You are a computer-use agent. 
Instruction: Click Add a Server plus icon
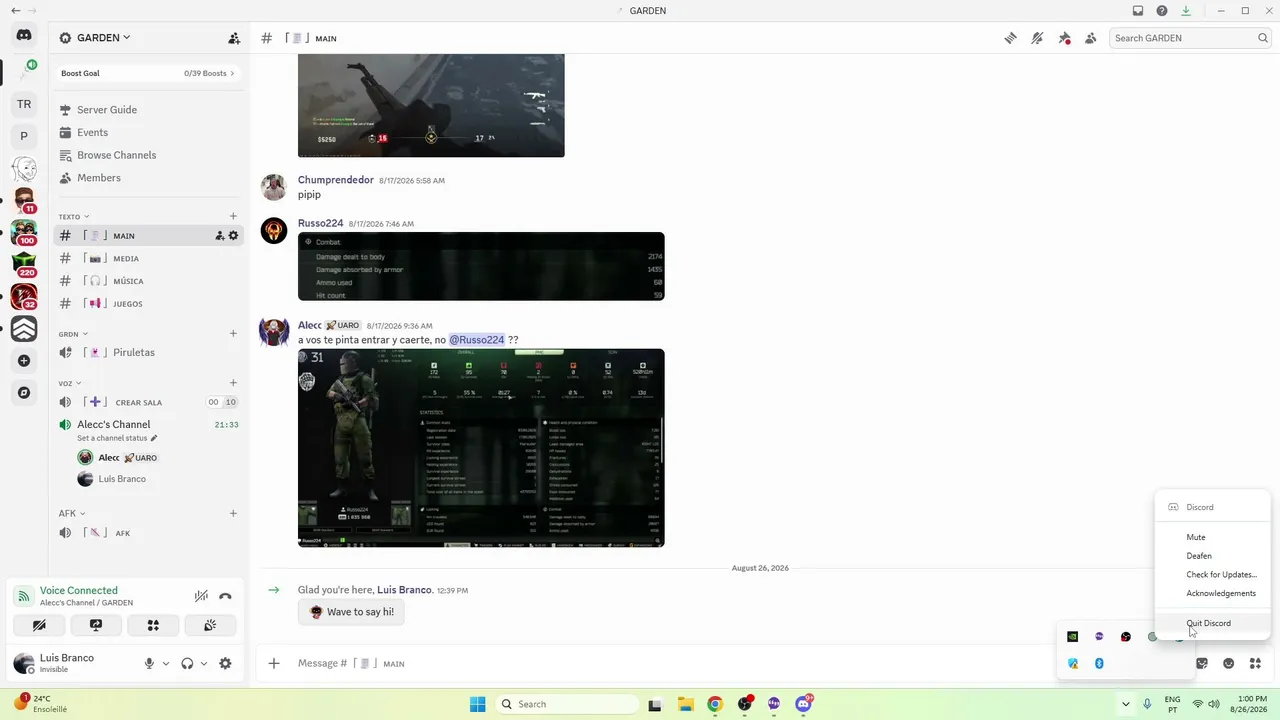tap(24, 361)
